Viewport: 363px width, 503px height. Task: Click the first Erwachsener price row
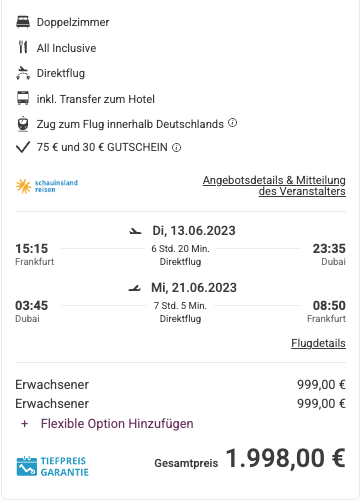click(x=180, y=385)
